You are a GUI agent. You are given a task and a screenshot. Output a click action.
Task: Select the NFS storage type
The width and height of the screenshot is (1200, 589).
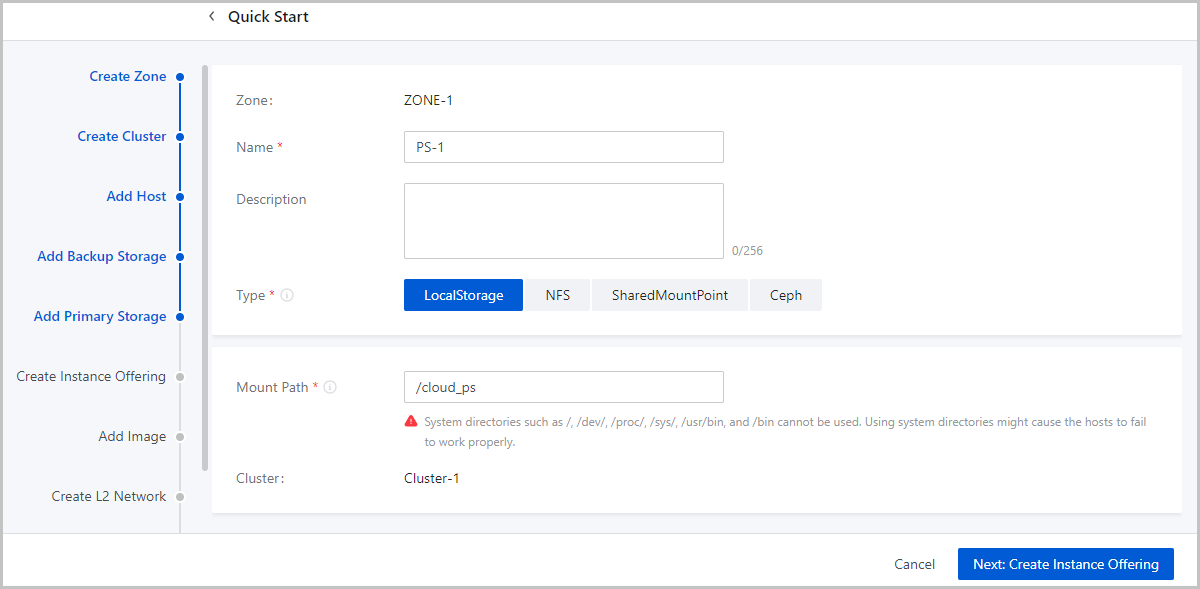pos(558,295)
